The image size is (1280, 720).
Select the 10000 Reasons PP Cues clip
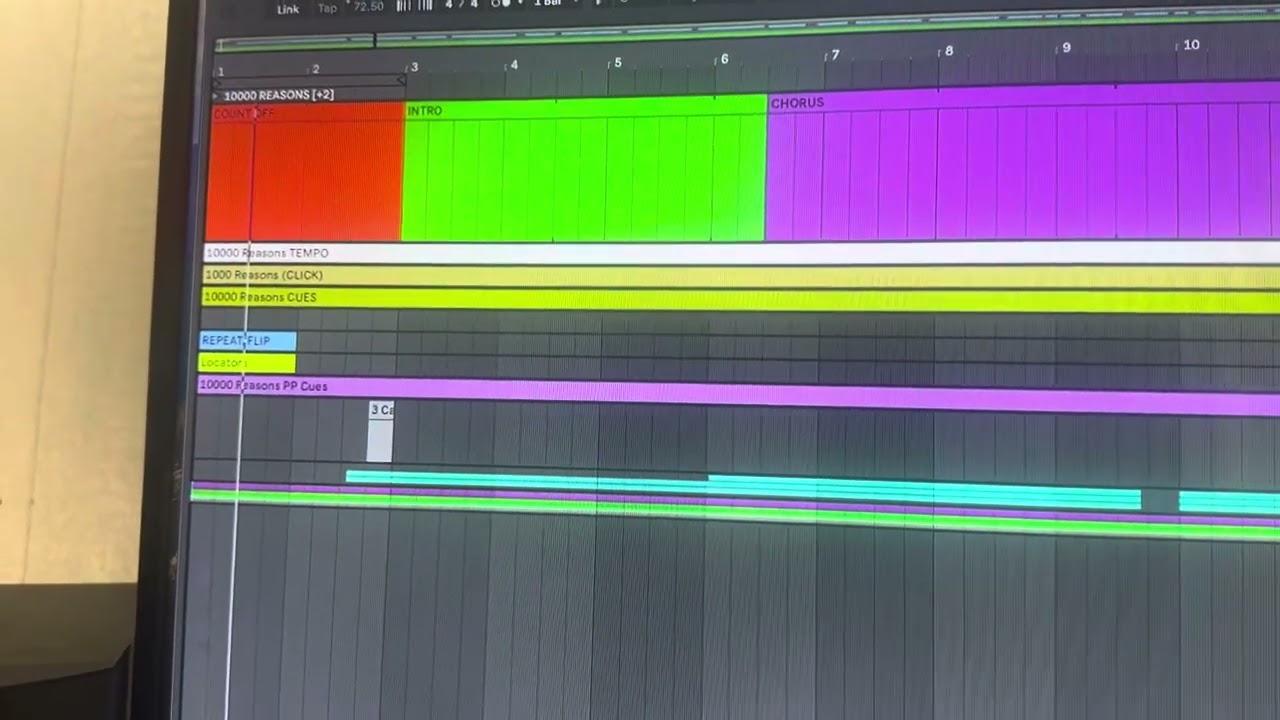tap(700, 391)
